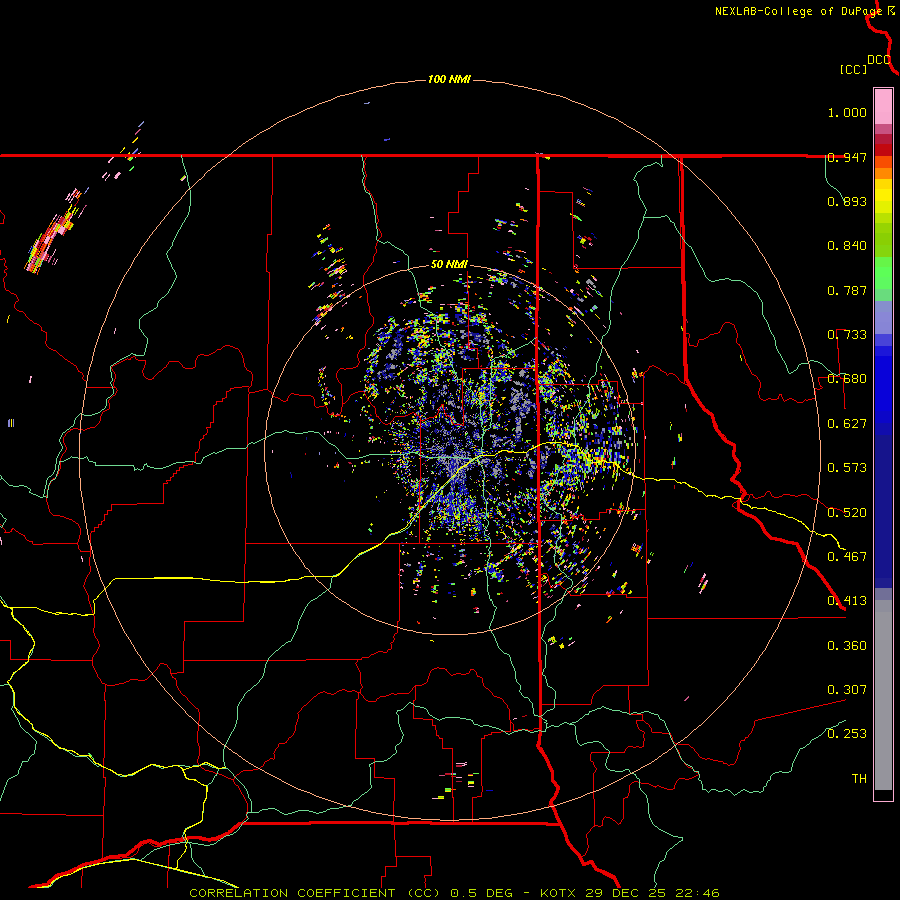Click the 0.840 scale value

(x=847, y=246)
